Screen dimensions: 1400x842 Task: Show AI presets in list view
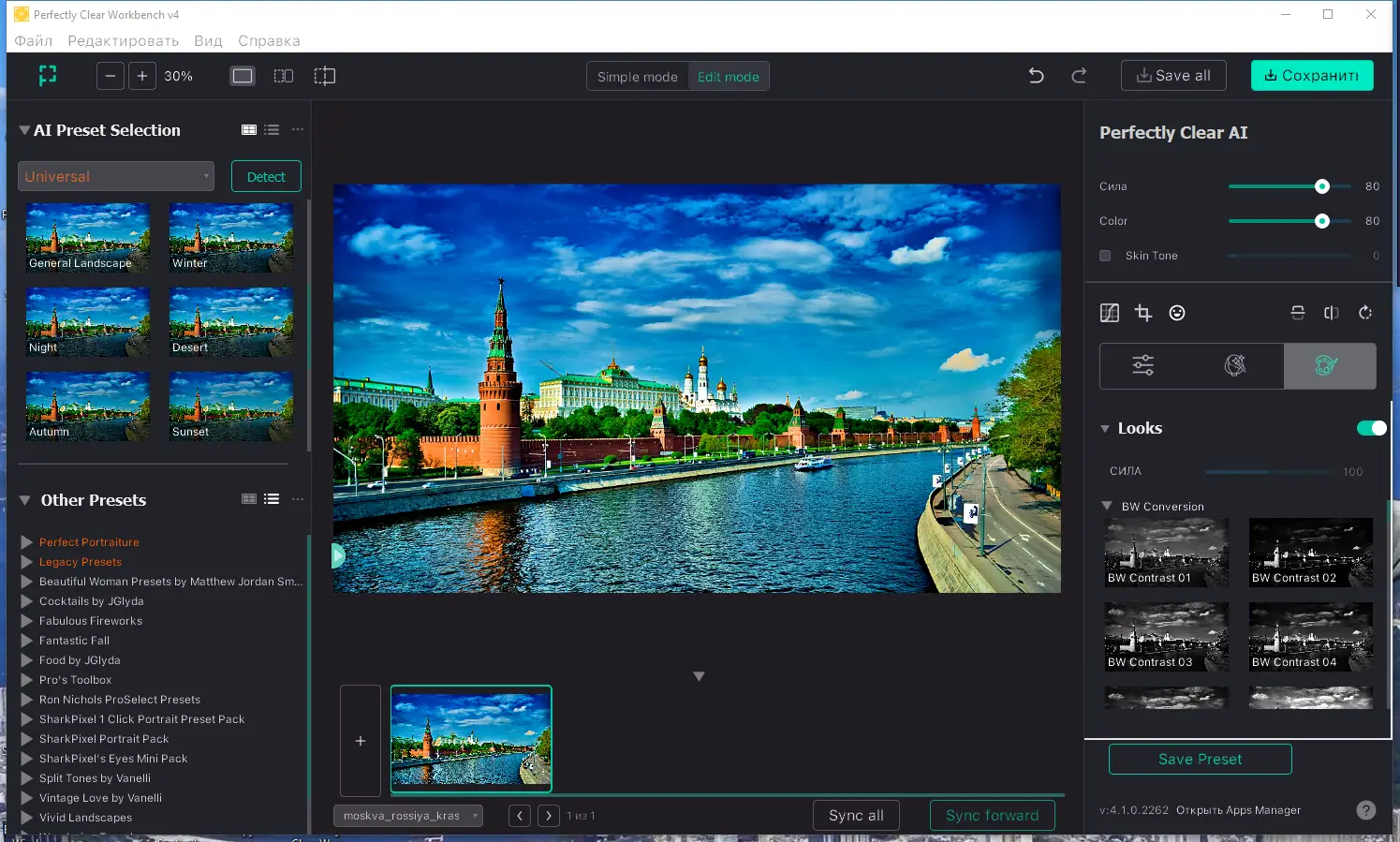click(x=272, y=130)
